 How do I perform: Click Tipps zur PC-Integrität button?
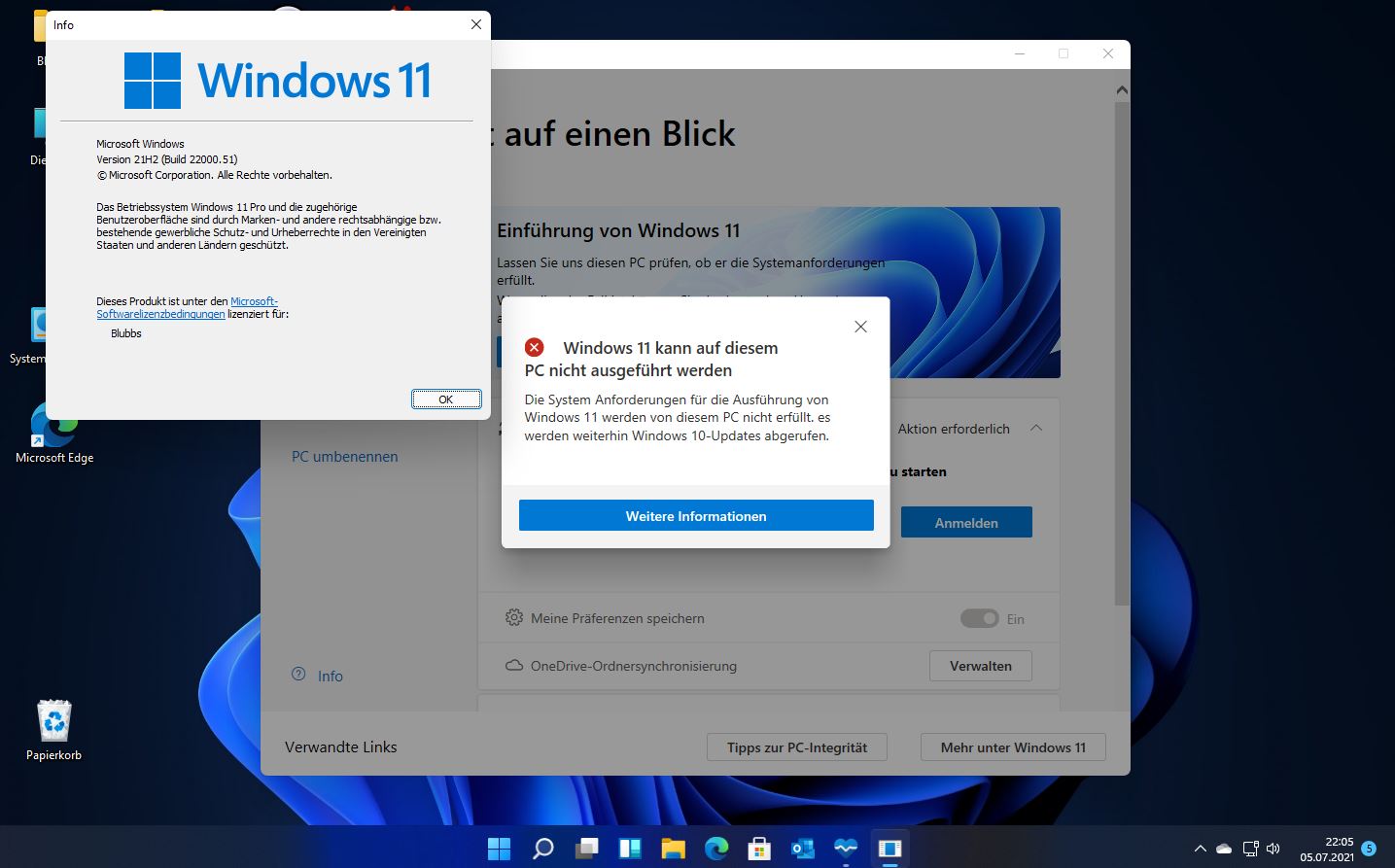(x=797, y=747)
